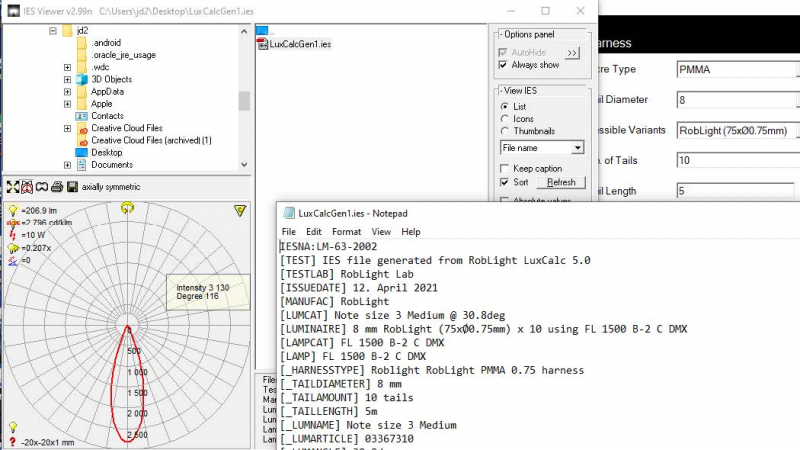Click the red lightning icon beside 10 W
The height and width of the screenshot is (450, 800).
click(x=13, y=235)
